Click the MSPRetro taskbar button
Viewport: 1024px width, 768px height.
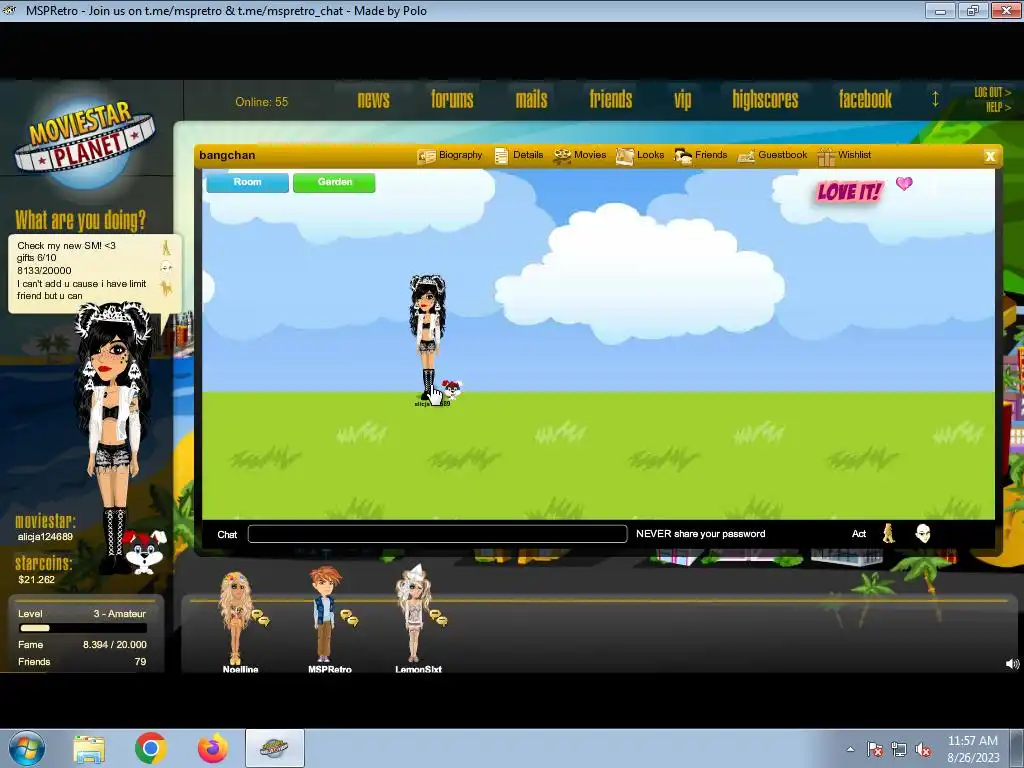coord(274,748)
